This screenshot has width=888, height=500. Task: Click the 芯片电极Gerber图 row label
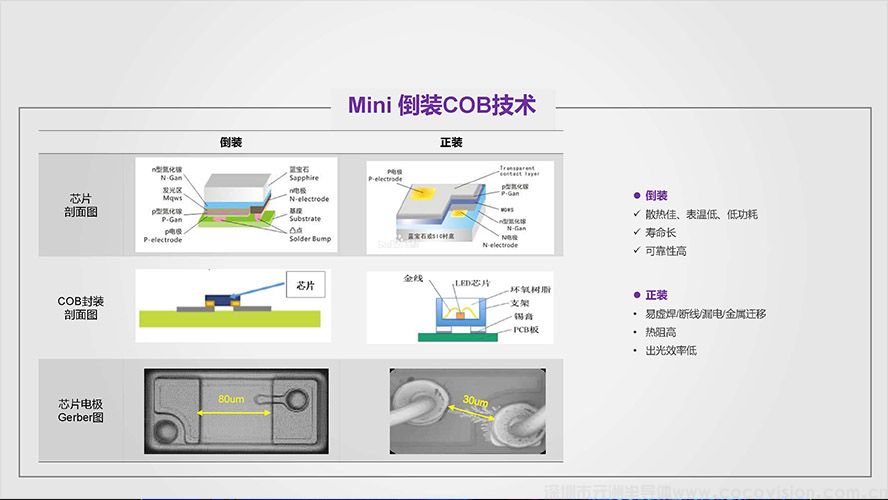click(80, 410)
